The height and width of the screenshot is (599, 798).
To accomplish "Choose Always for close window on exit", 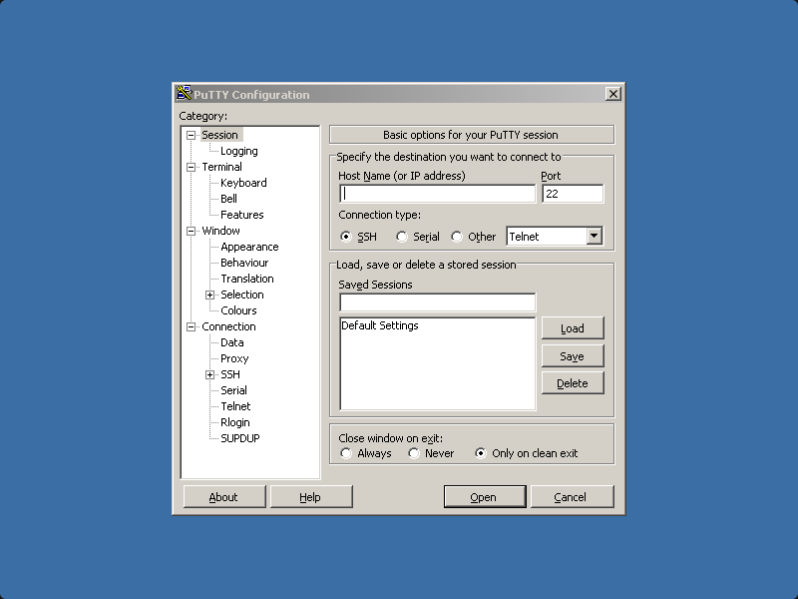I will (346, 453).
